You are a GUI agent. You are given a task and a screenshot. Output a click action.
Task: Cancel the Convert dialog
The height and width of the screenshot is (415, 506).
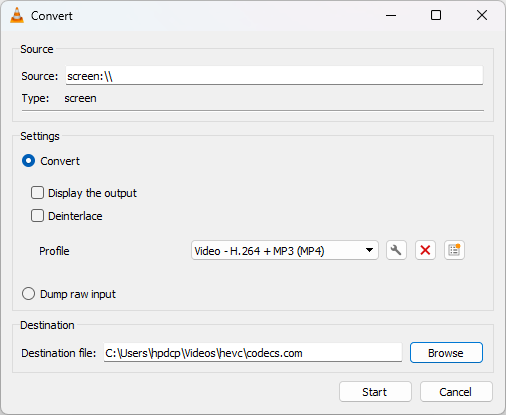(456, 392)
